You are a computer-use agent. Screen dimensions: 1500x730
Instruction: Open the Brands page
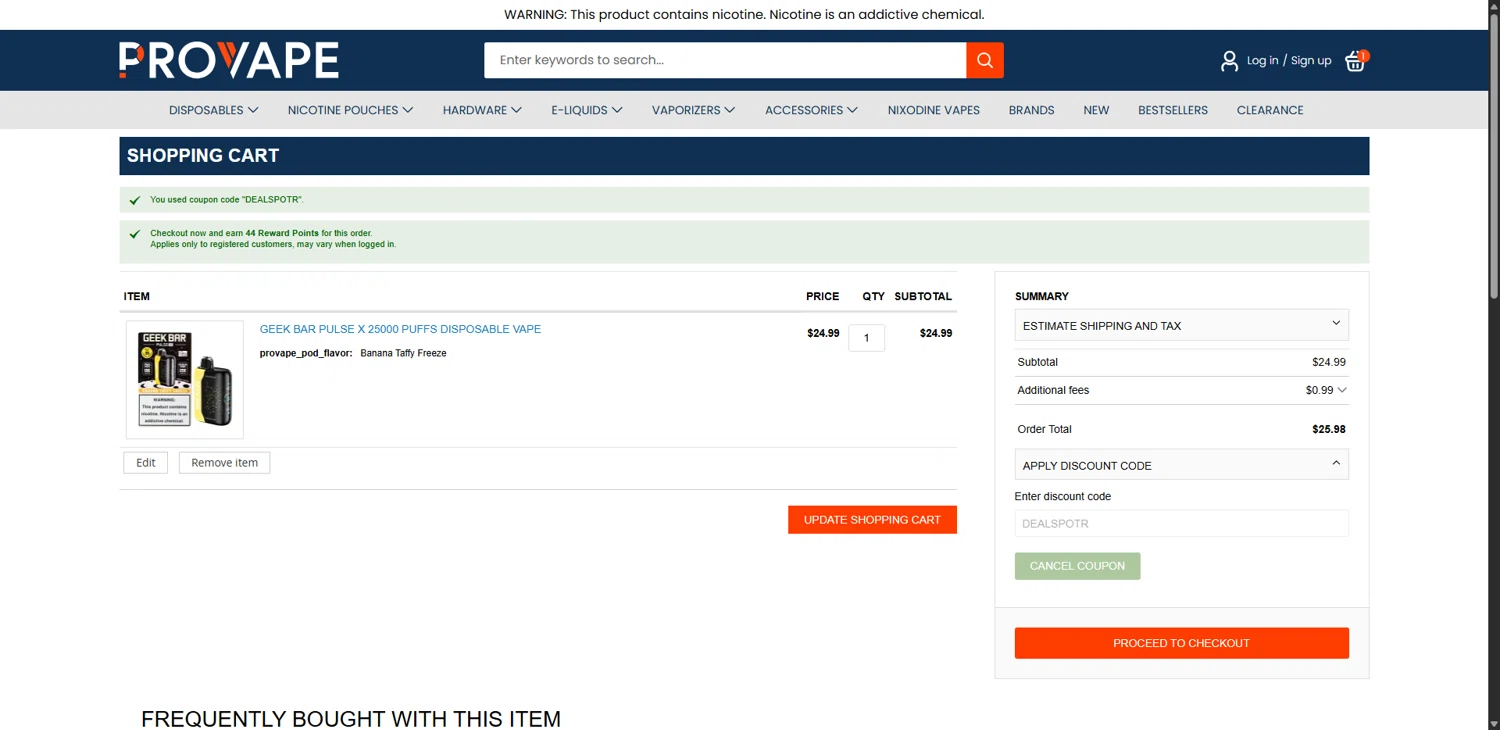[1031, 110]
